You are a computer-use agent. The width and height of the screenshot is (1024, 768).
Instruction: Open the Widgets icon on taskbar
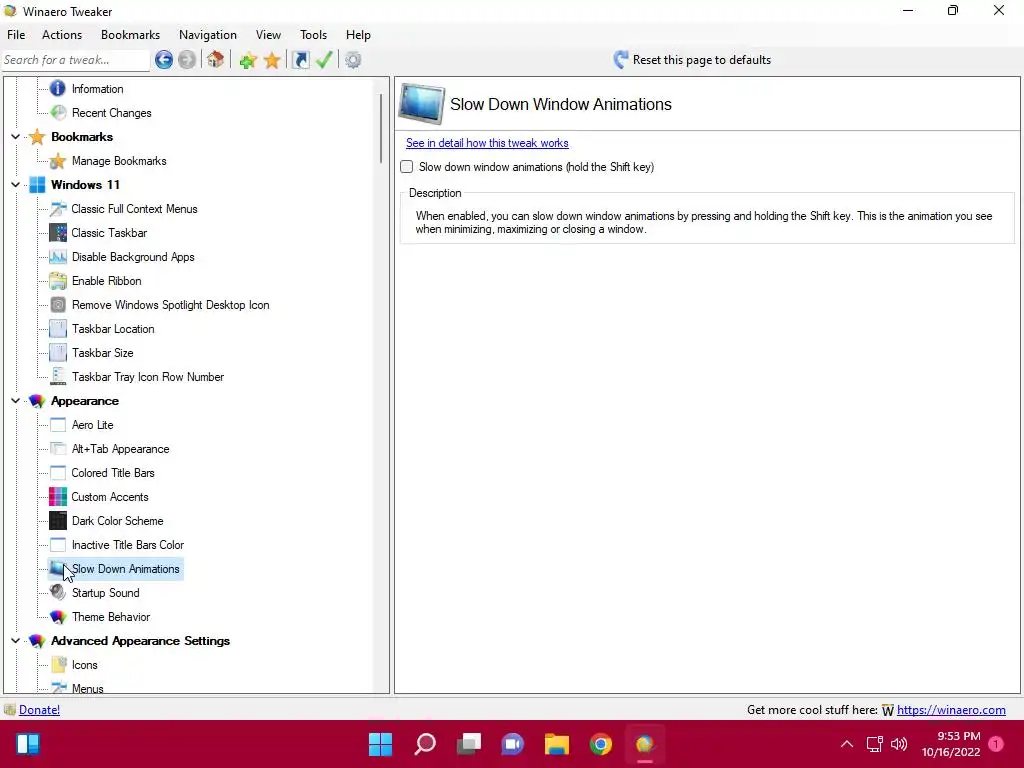28,744
